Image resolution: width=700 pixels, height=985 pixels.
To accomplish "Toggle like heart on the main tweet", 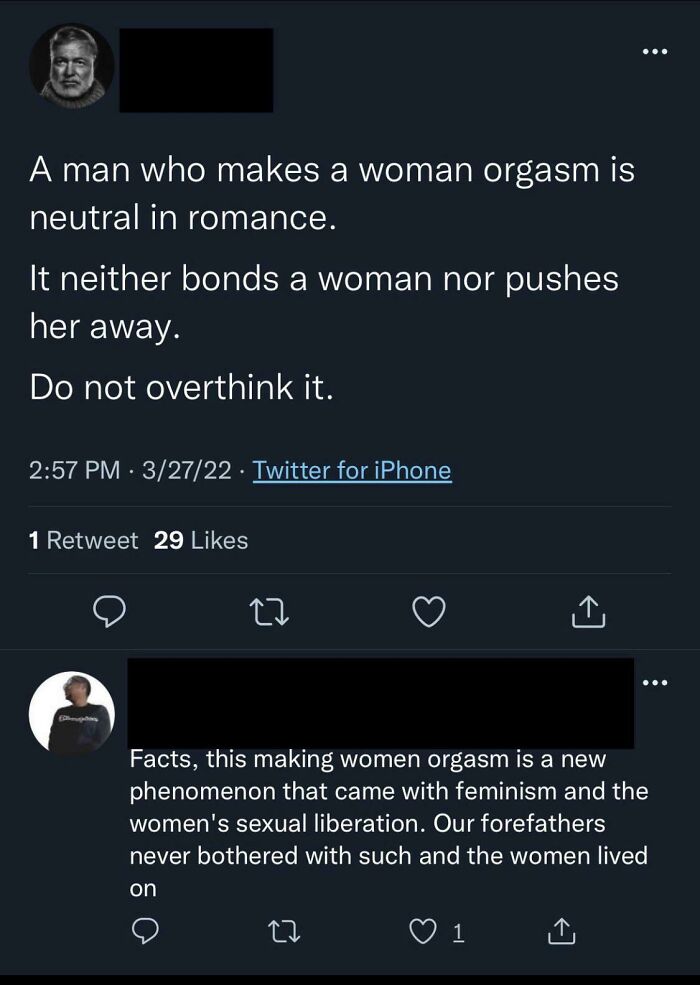I will [x=428, y=613].
